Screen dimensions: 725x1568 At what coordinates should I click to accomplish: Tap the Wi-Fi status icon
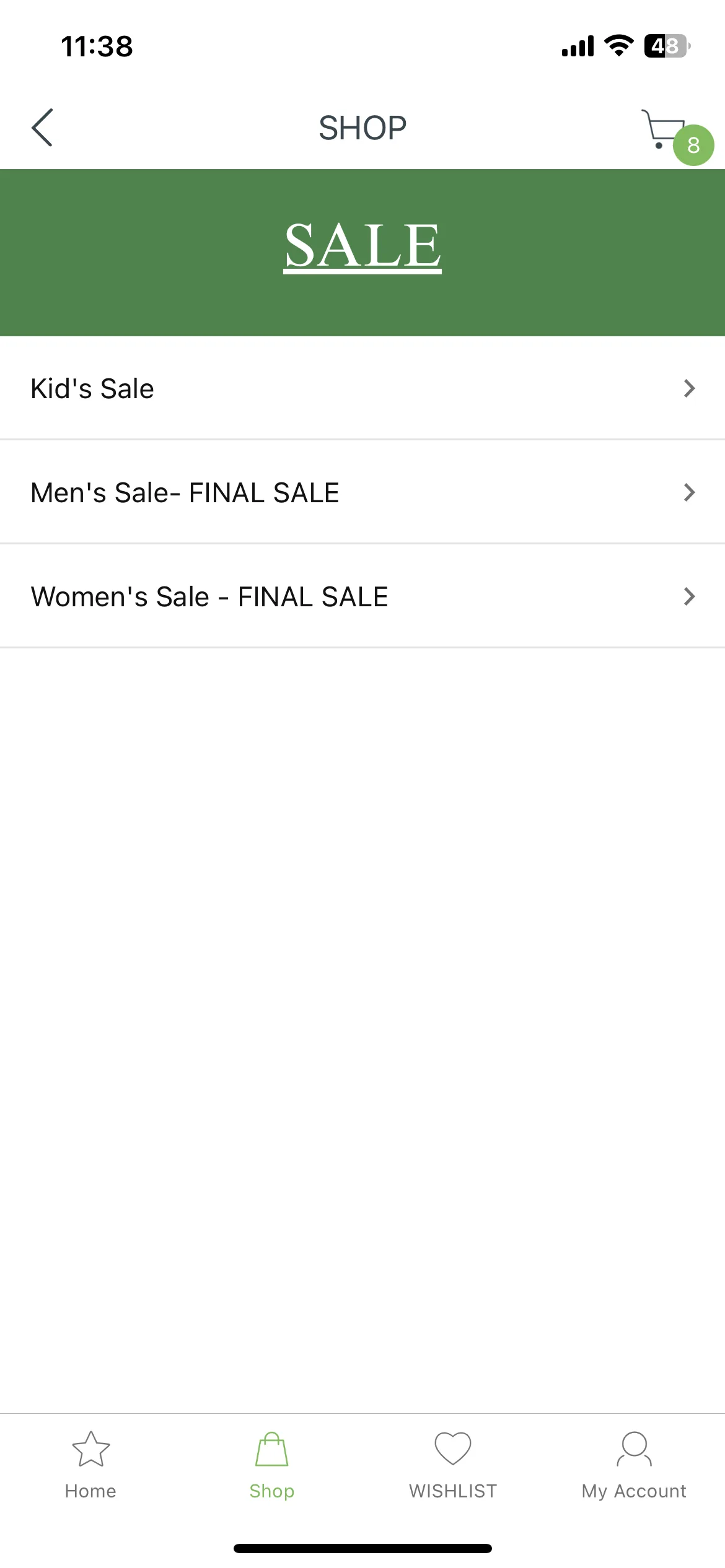point(618,46)
